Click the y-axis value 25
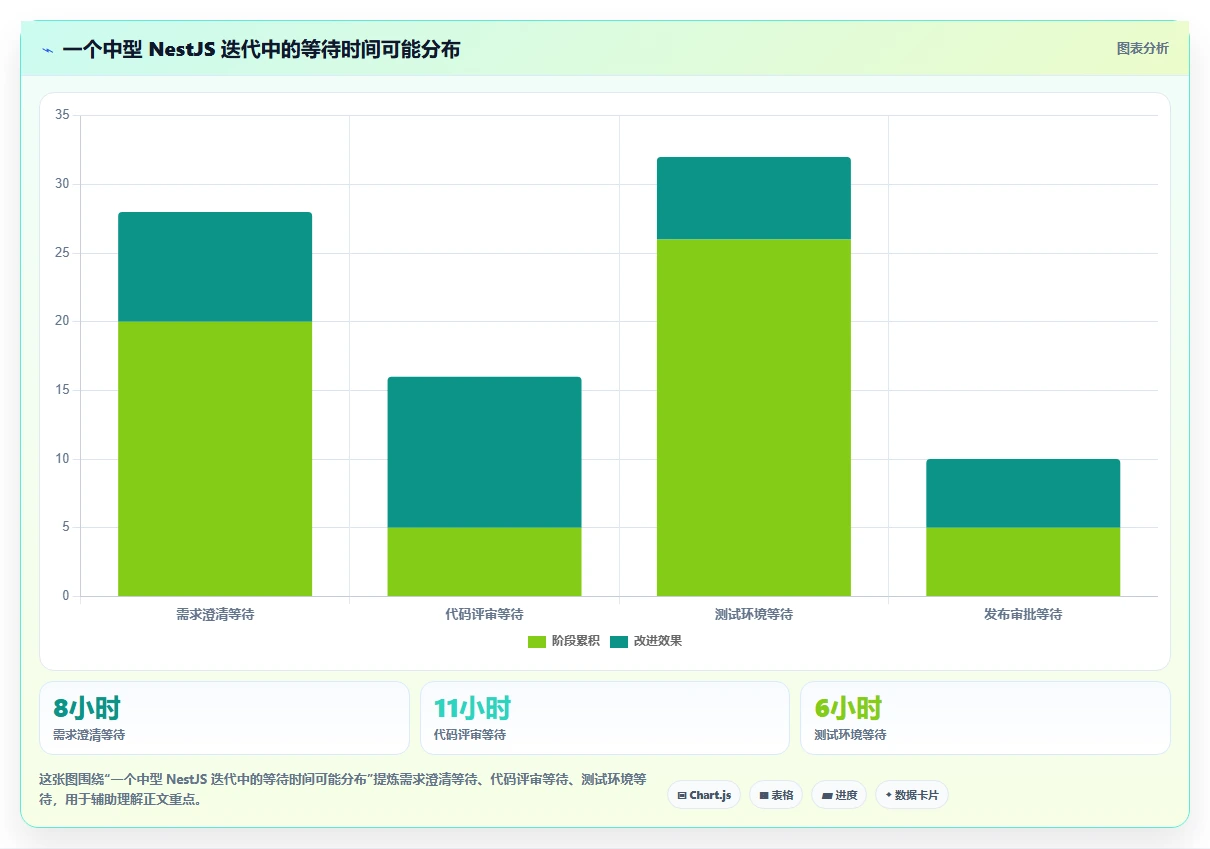Image resolution: width=1210 pixels, height=849 pixels. point(62,253)
